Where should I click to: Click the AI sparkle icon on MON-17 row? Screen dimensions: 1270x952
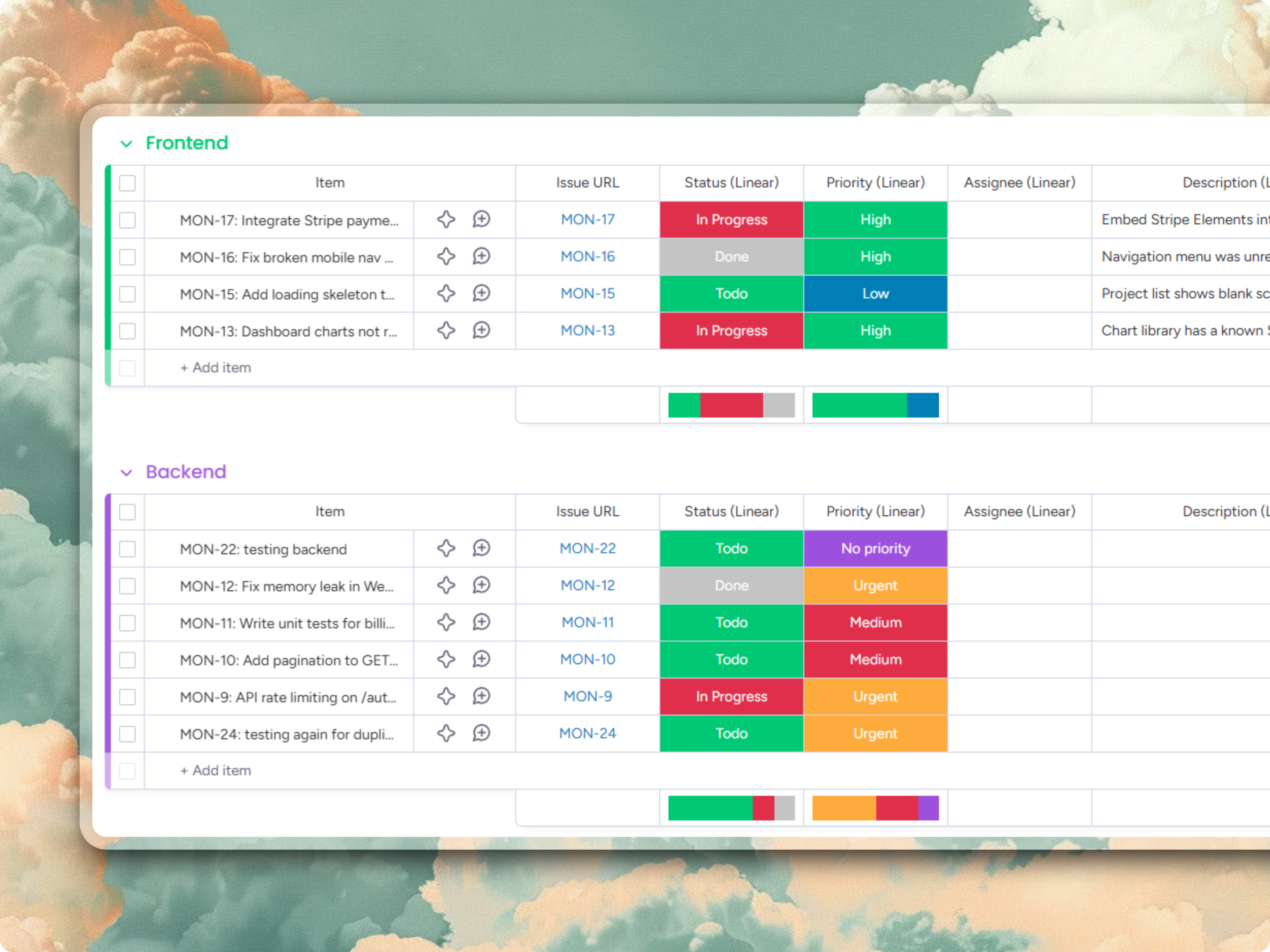point(446,219)
